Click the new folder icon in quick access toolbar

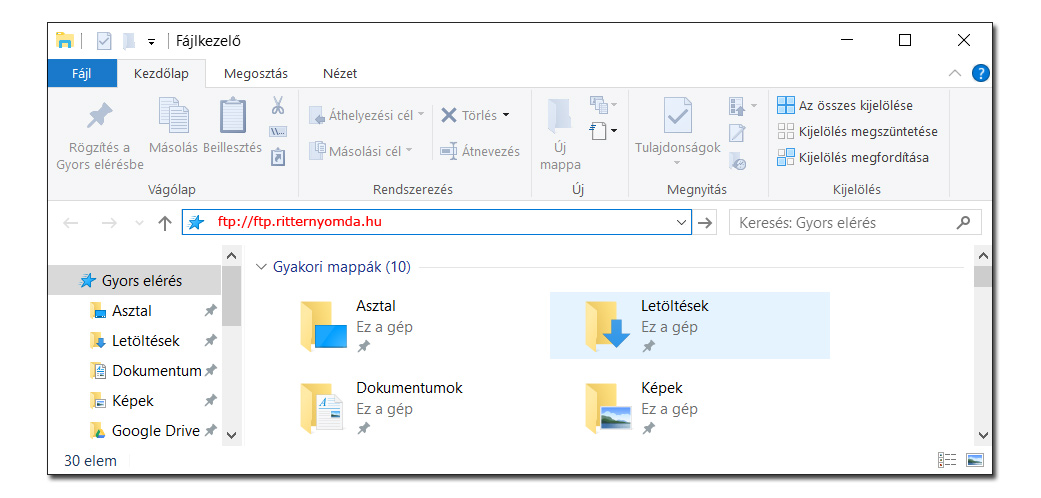click(x=129, y=41)
